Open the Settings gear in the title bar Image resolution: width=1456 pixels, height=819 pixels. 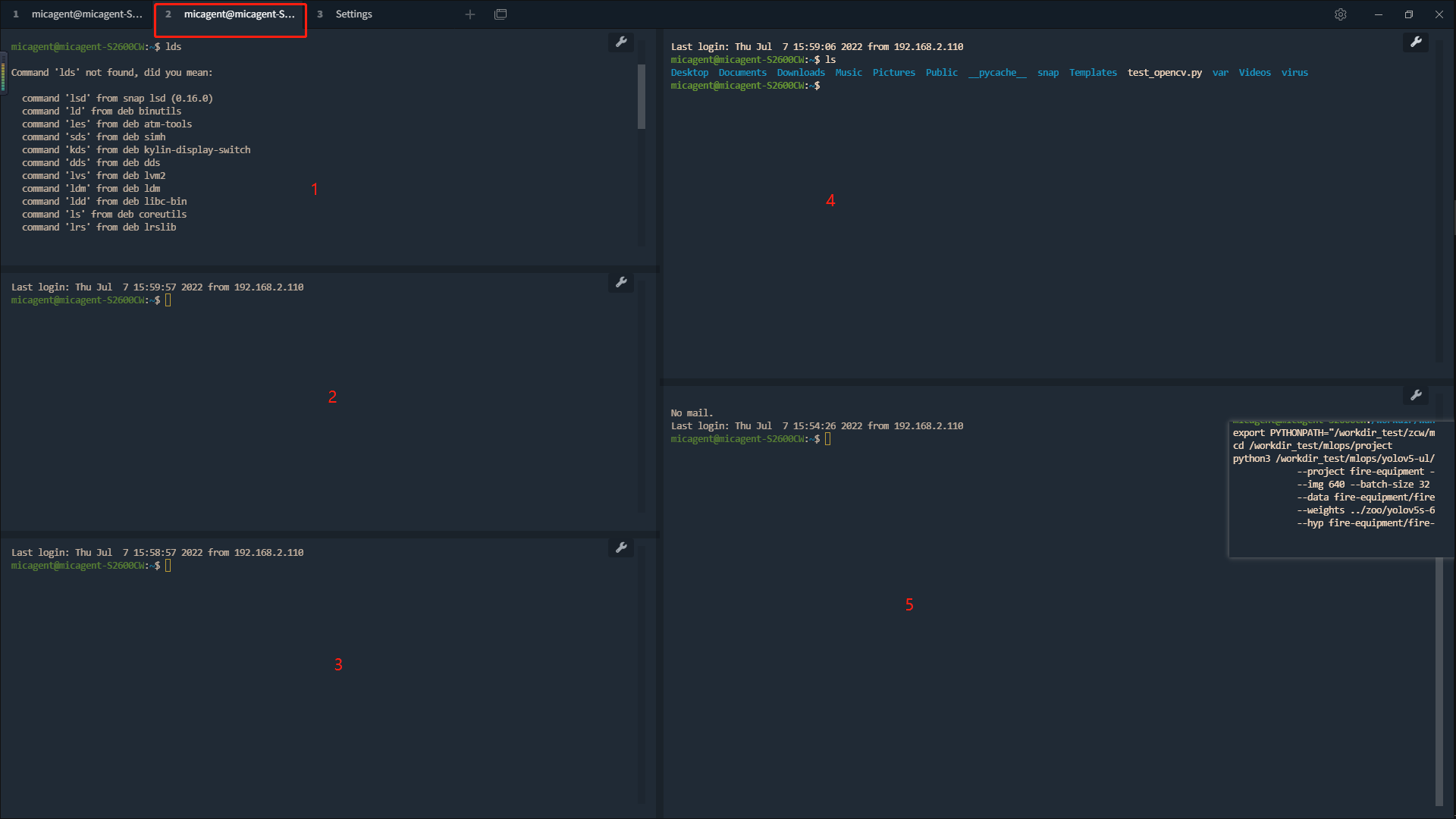tap(1341, 14)
